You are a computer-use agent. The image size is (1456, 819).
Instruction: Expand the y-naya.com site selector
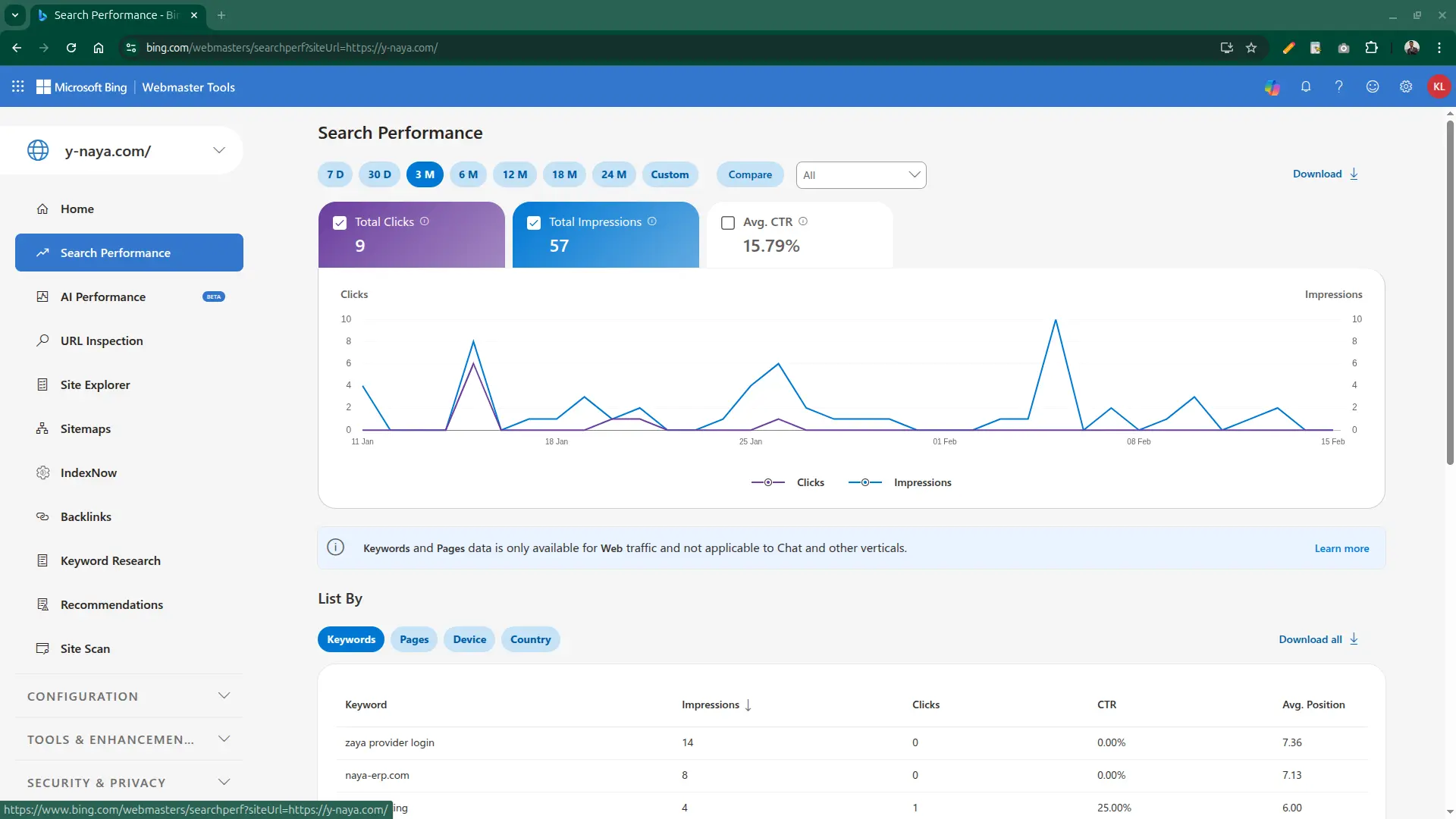[219, 150]
